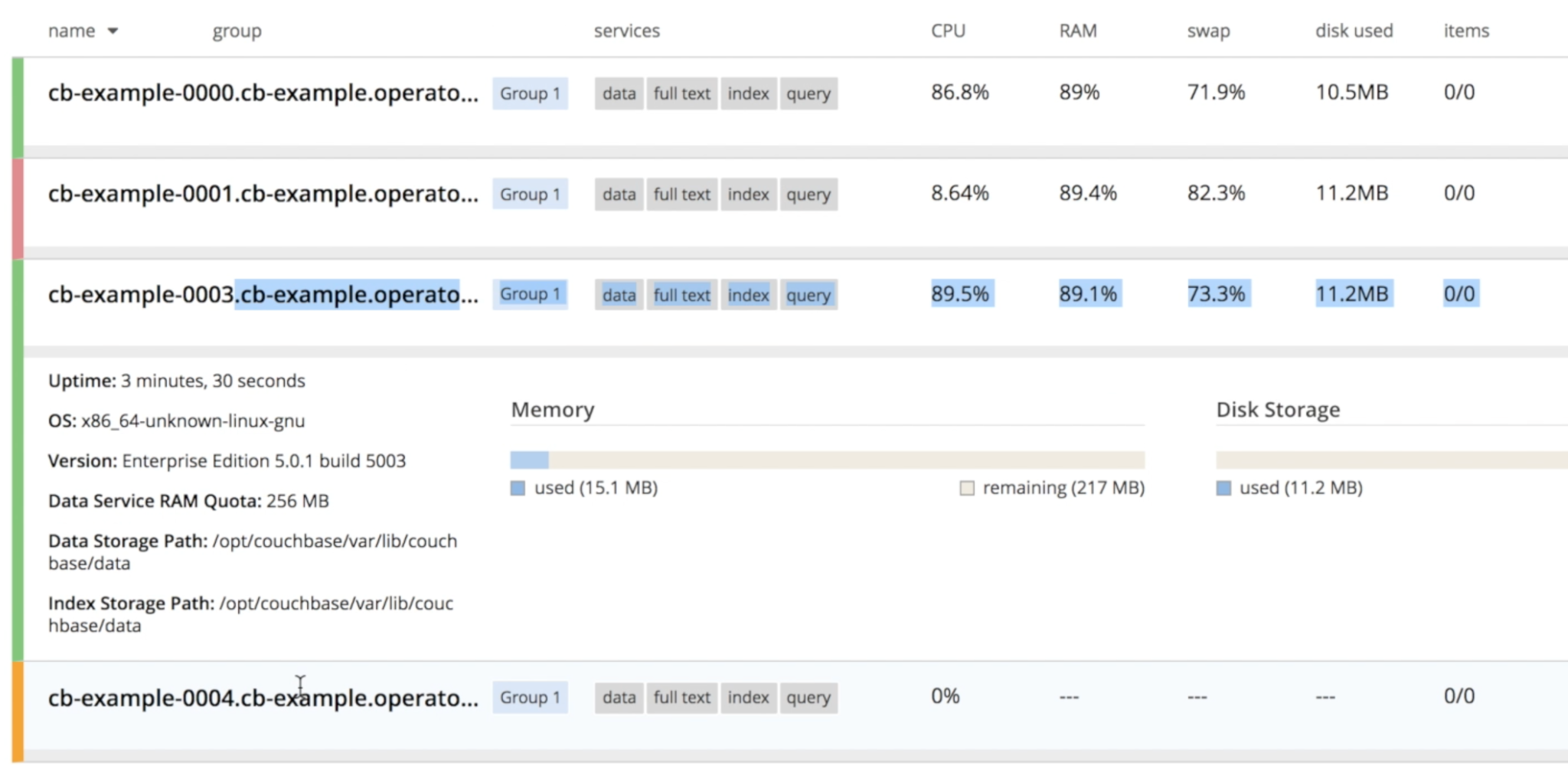Toggle the used memory legend square
This screenshot has height=779, width=1568.
click(517, 488)
